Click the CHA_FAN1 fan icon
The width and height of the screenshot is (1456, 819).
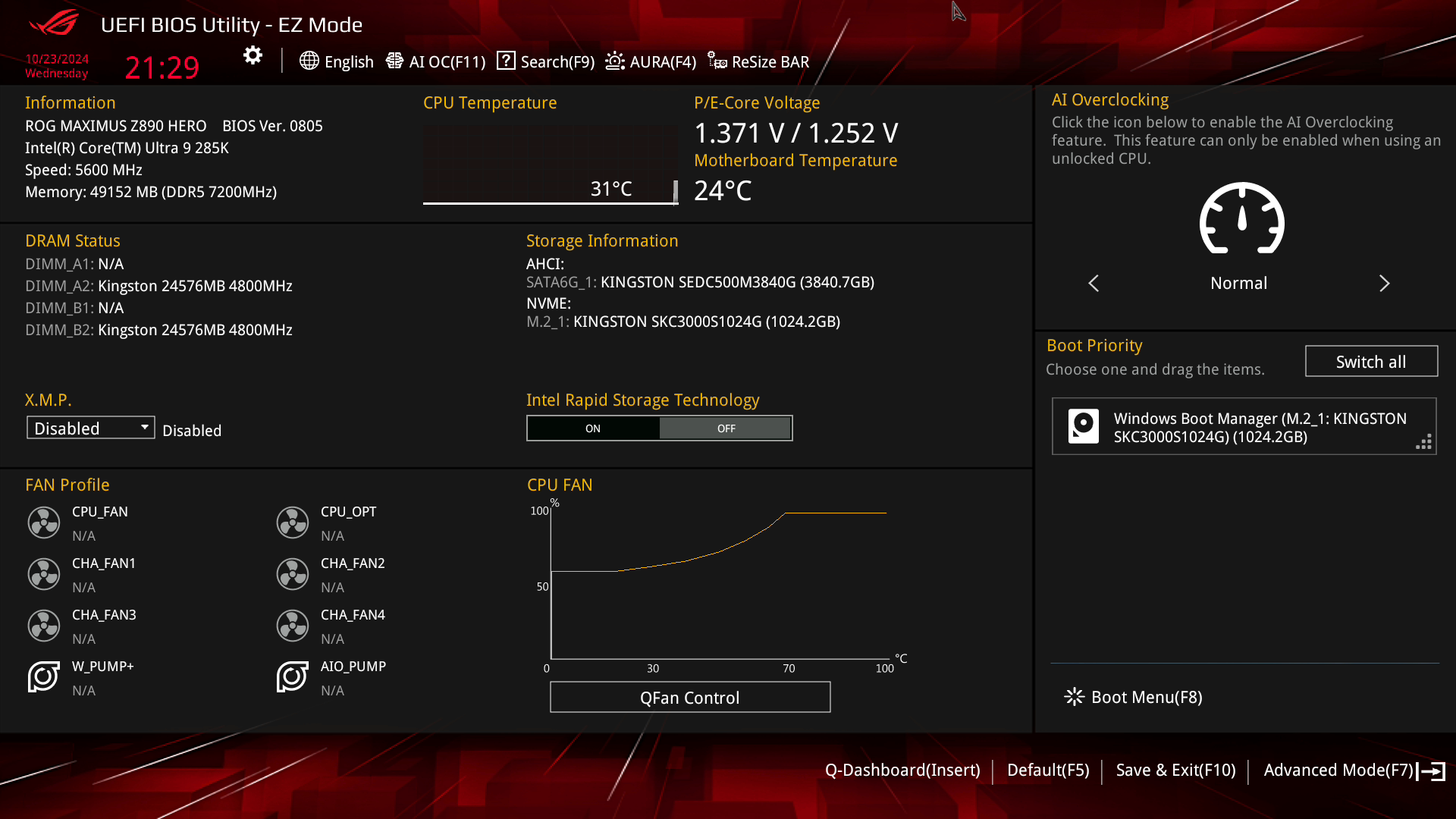pos(44,574)
